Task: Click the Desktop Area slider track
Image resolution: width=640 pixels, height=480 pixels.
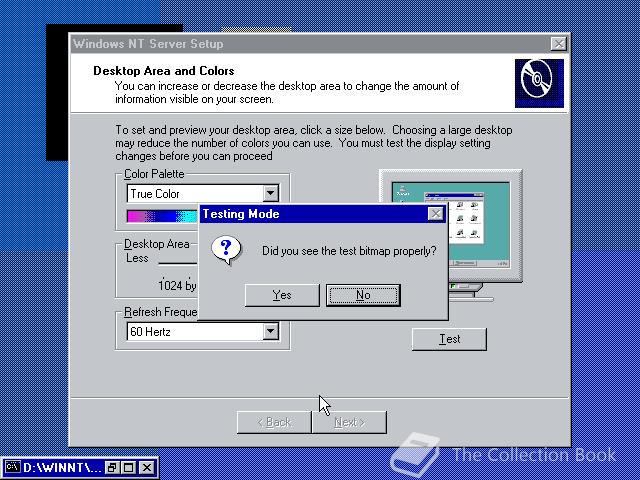Action: coord(178,264)
